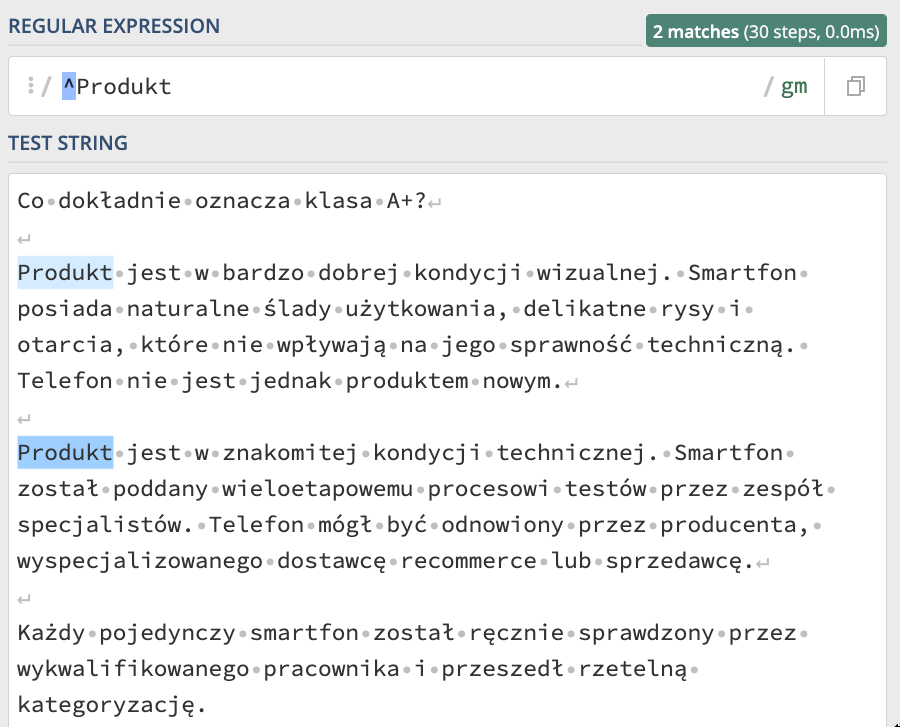Image resolution: width=900 pixels, height=727 pixels.
Task: Open the gm regex flags selector
Action: point(794,87)
